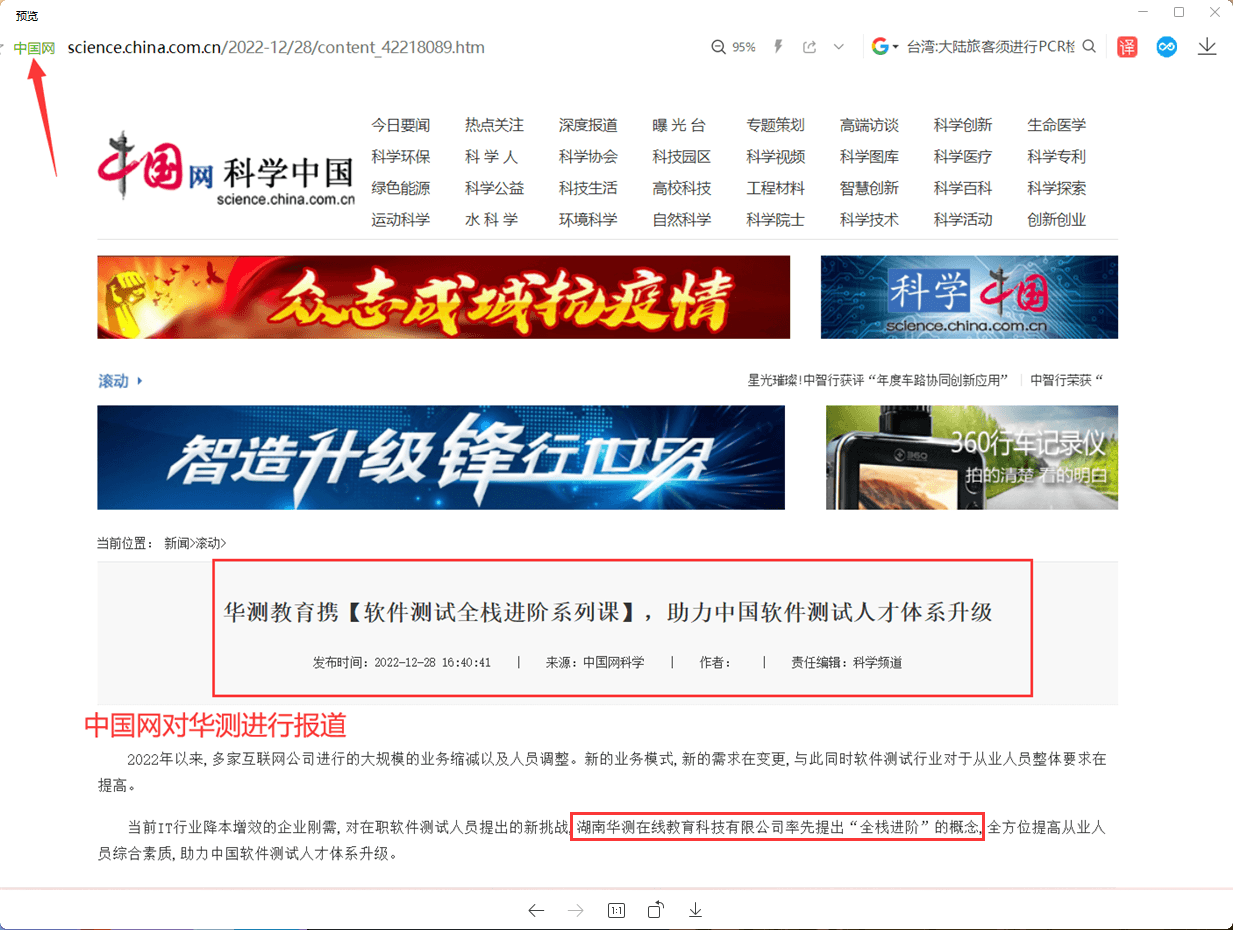Click the search box text 台湾:大陆旅客须进行PCR
This screenshot has width=1233, height=930.
(x=991, y=47)
